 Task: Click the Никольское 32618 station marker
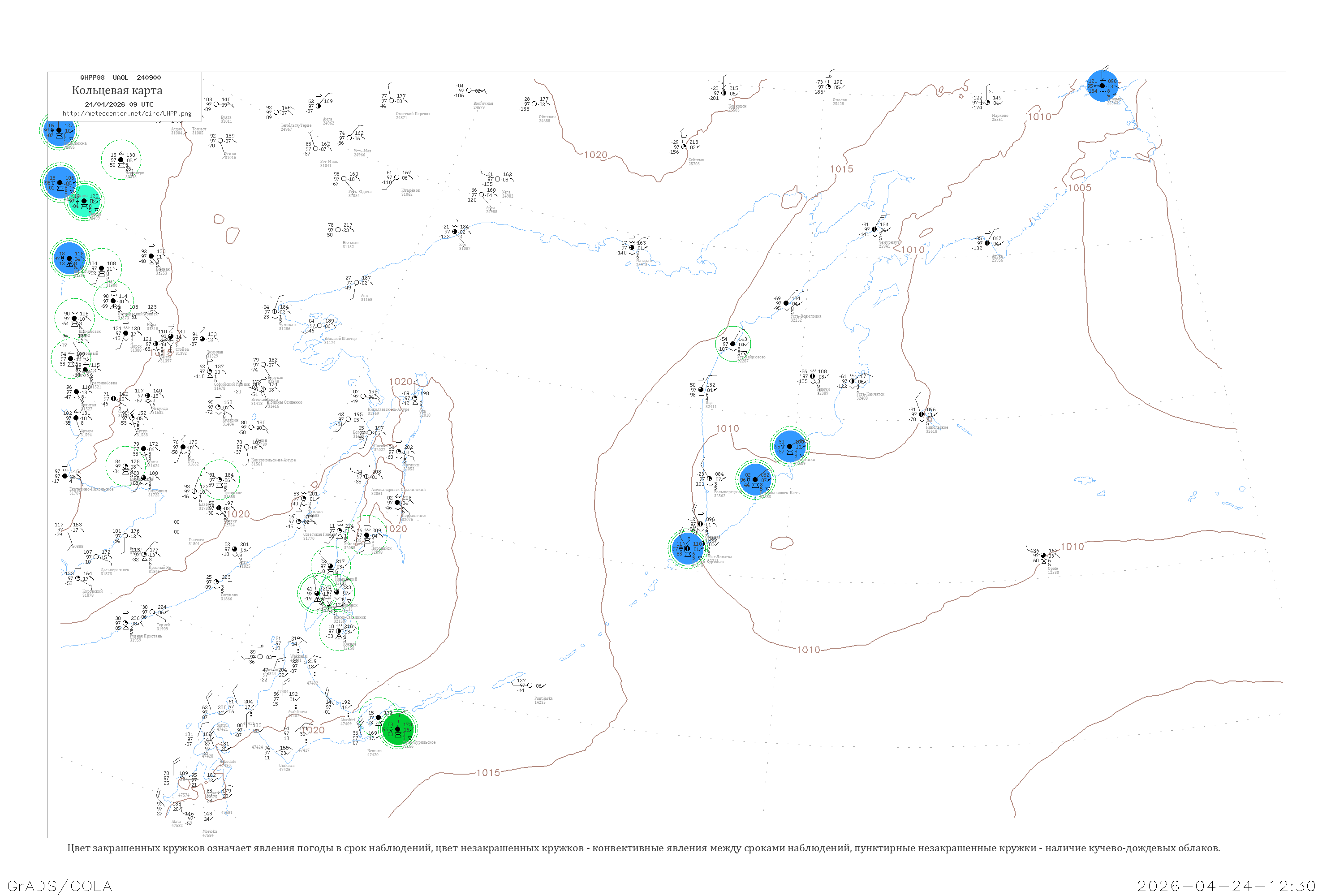tap(921, 414)
